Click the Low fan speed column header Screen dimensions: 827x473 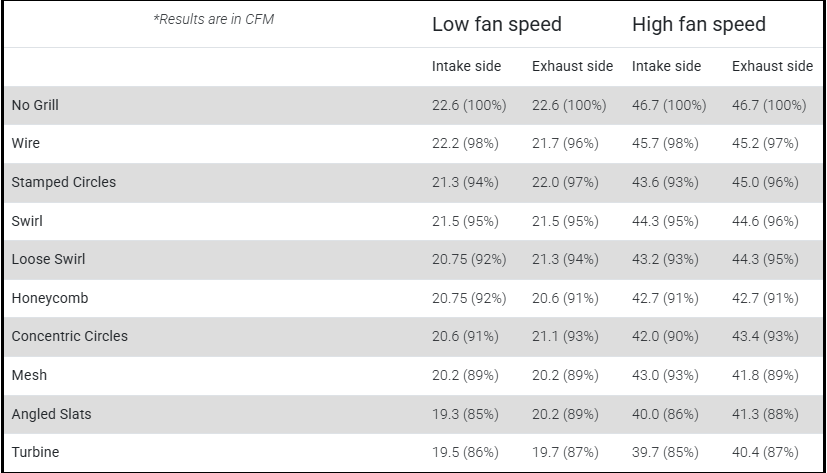pos(496,24)
